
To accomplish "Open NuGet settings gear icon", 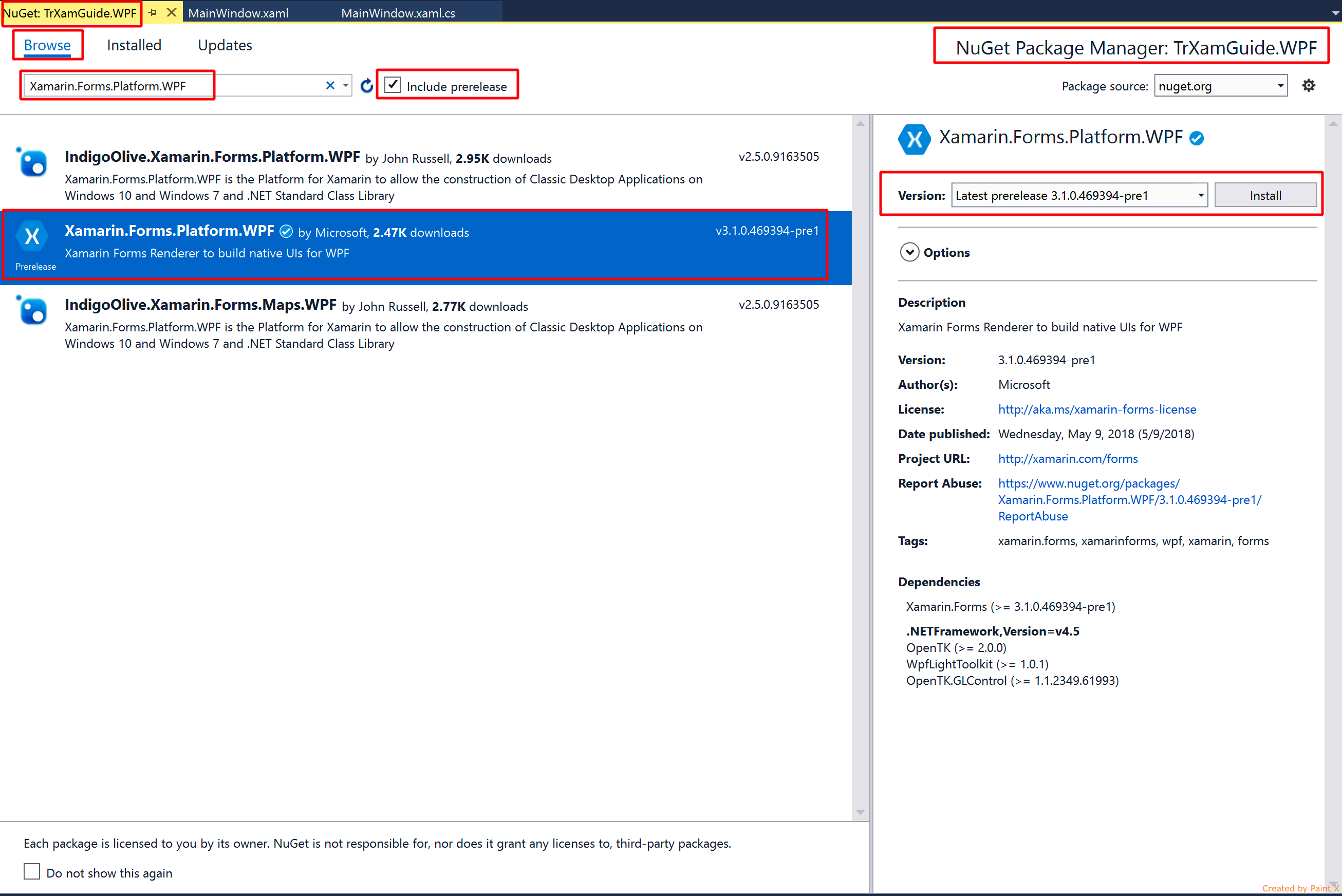I will [1308, 86].
